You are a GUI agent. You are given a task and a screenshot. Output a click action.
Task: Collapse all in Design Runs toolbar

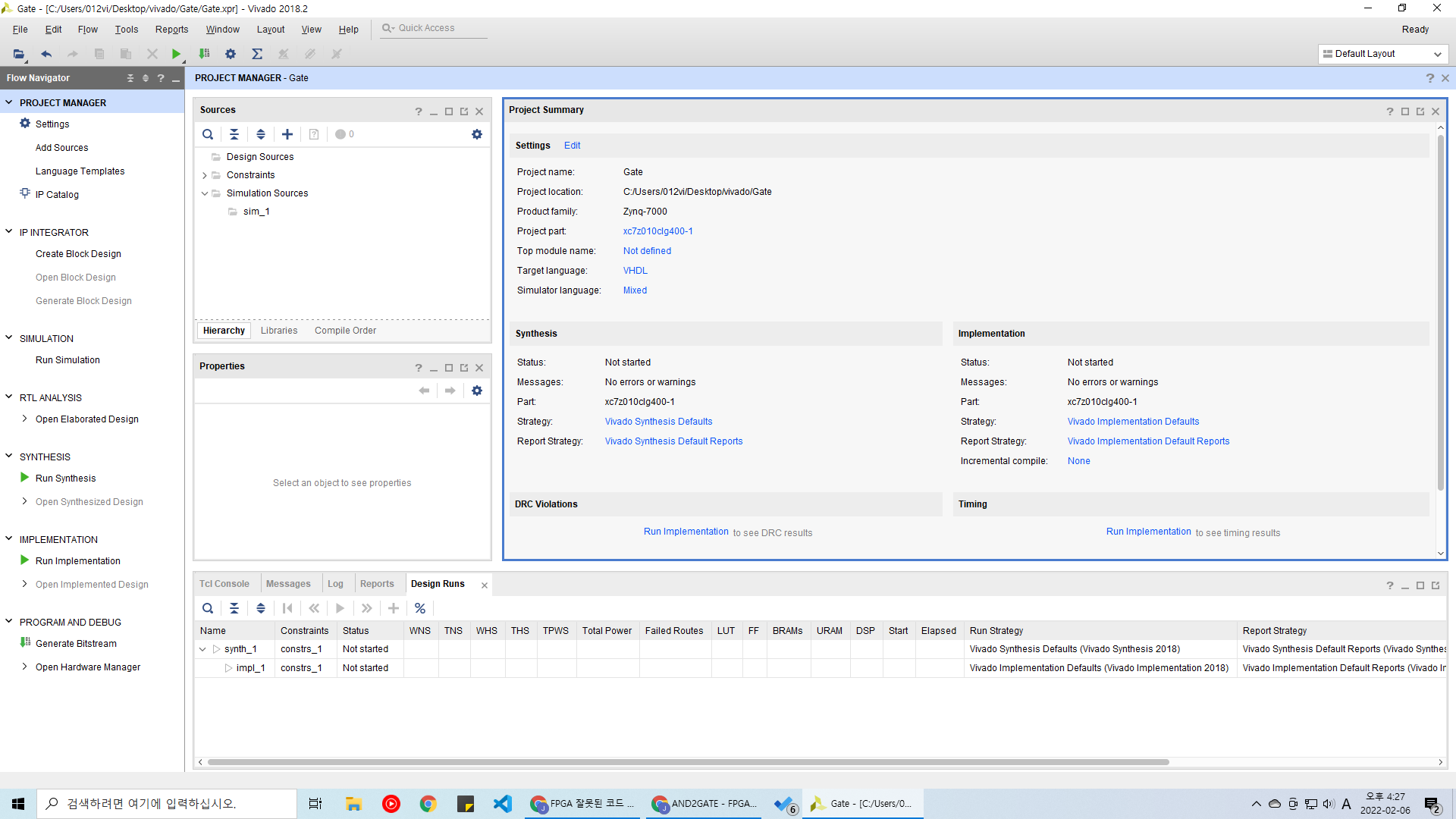point(234,608)
